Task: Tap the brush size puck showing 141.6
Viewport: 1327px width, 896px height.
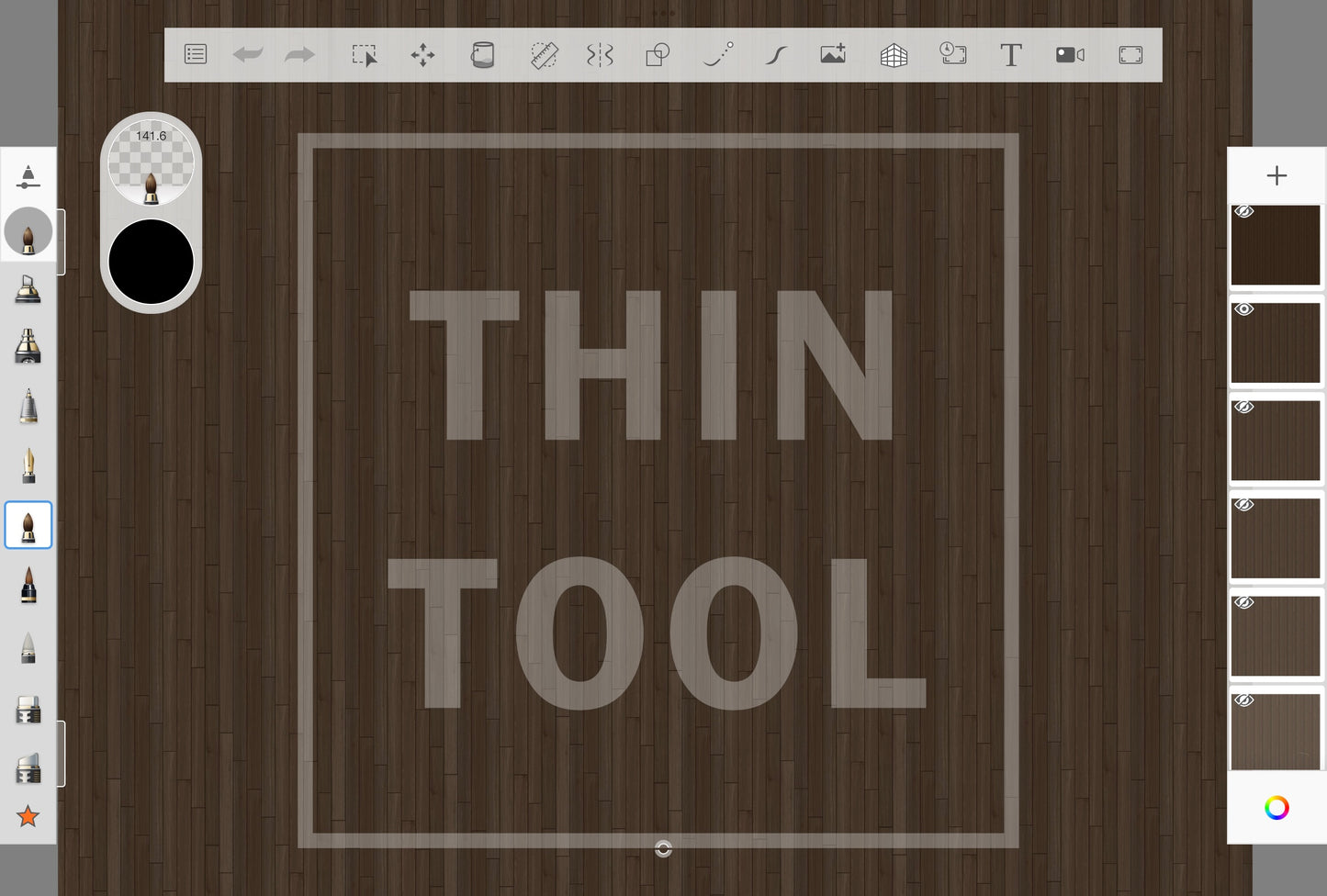Action: pos(152,162)
